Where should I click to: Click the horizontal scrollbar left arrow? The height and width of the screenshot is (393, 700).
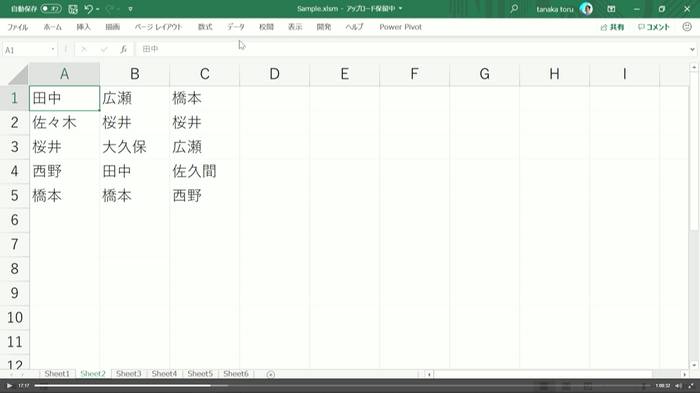pos(429,374)
